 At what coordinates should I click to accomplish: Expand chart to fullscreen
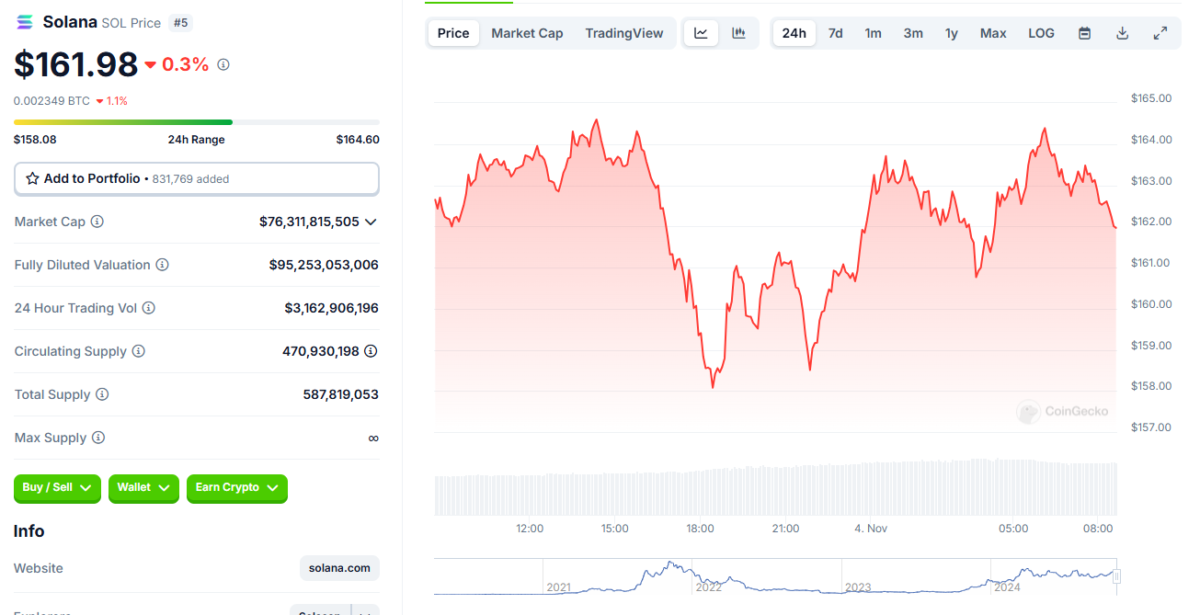coord(1160,33)
